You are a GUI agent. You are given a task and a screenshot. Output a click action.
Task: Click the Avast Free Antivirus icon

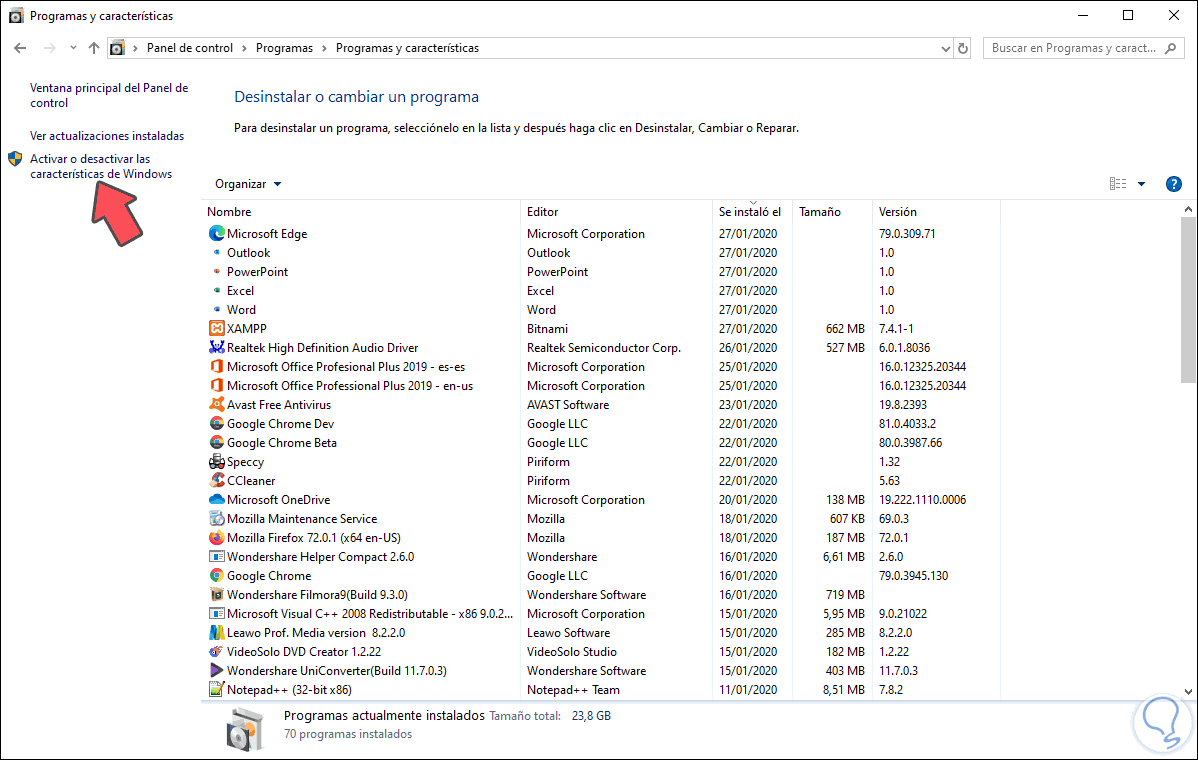(216, 405)
